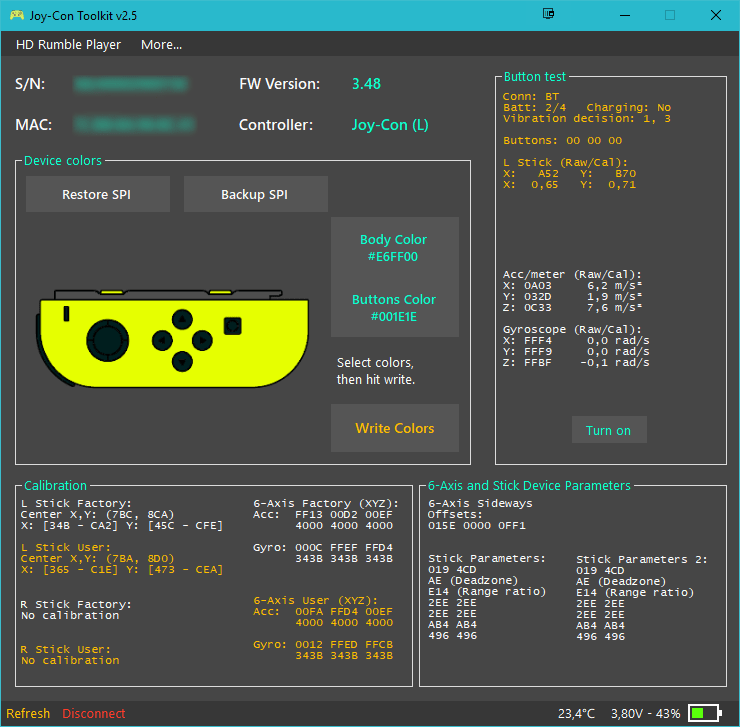This screenshot has height=727, width=740.
Task: Pick Buttons Color #001E1E swatch
Action: 395,307
